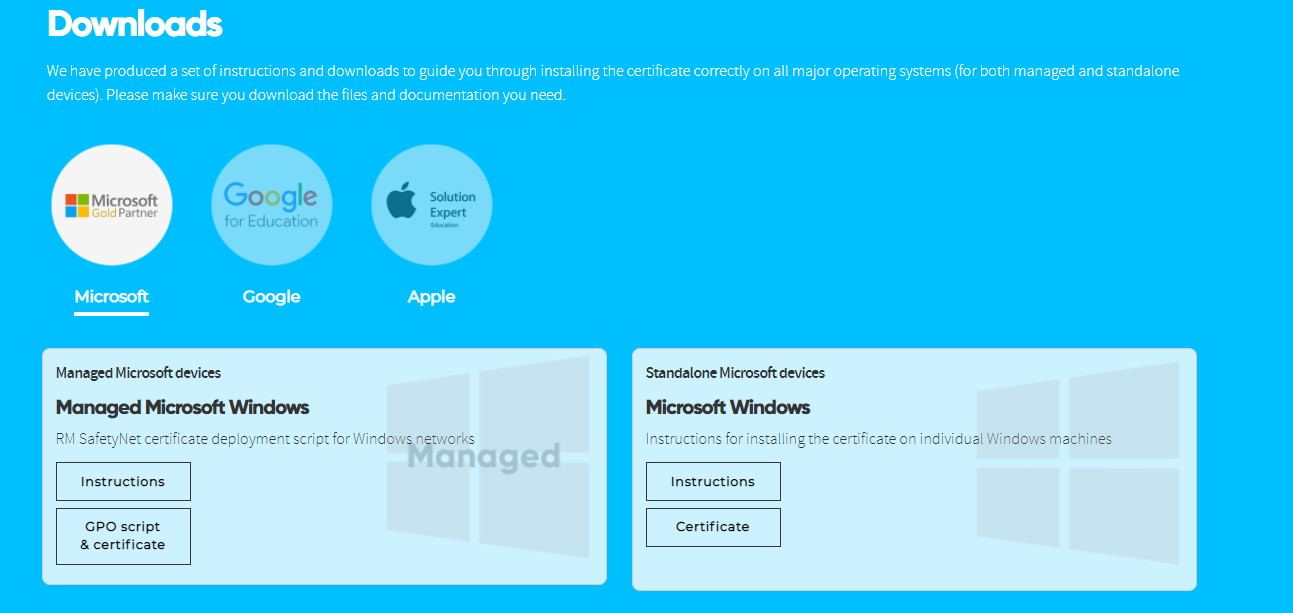Select the Apple Solution Expert logo circle
This screenshot has height=613, width=1293.
(431, 205)
